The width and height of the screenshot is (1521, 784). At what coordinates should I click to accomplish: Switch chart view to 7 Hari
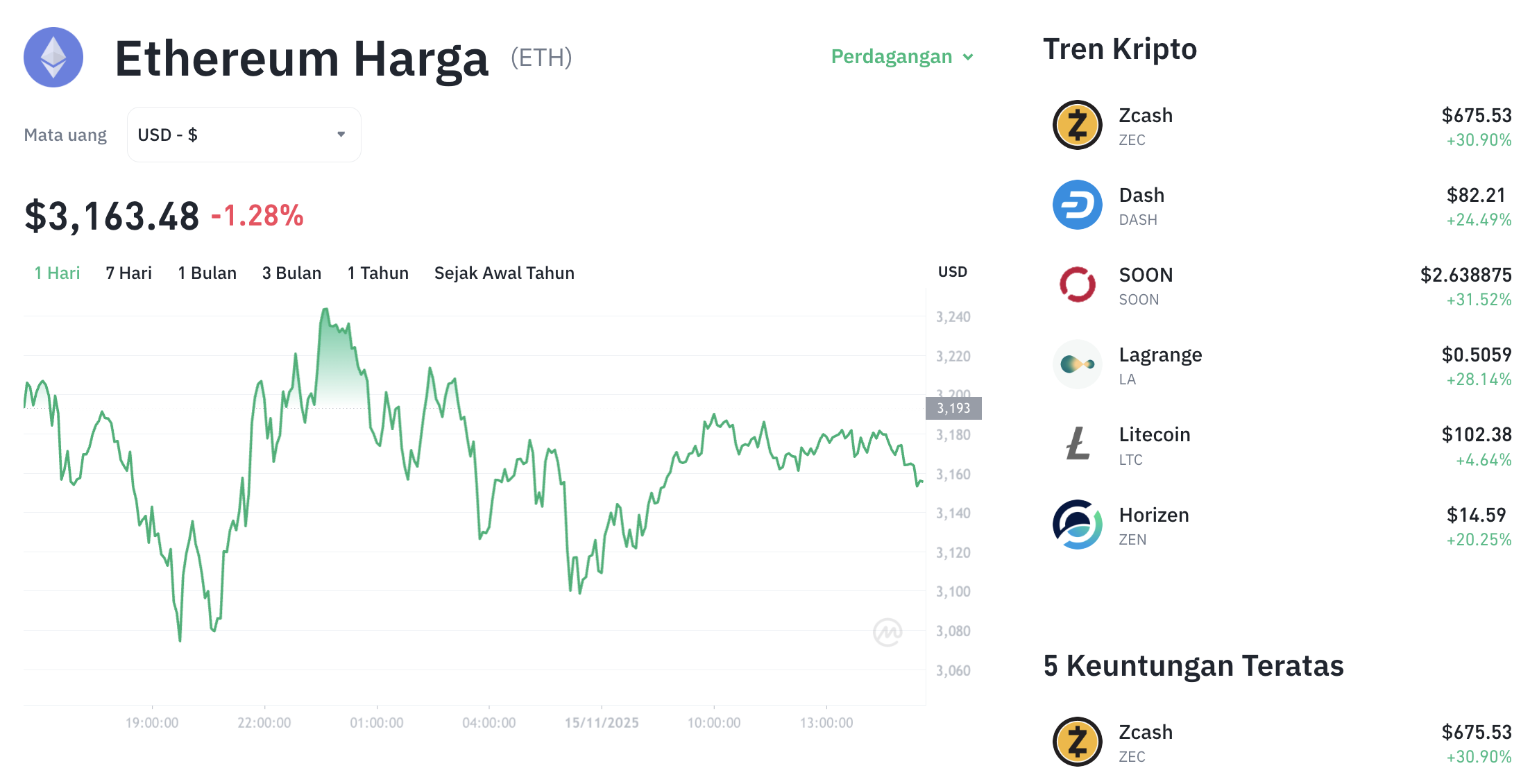tap(128, 273)
